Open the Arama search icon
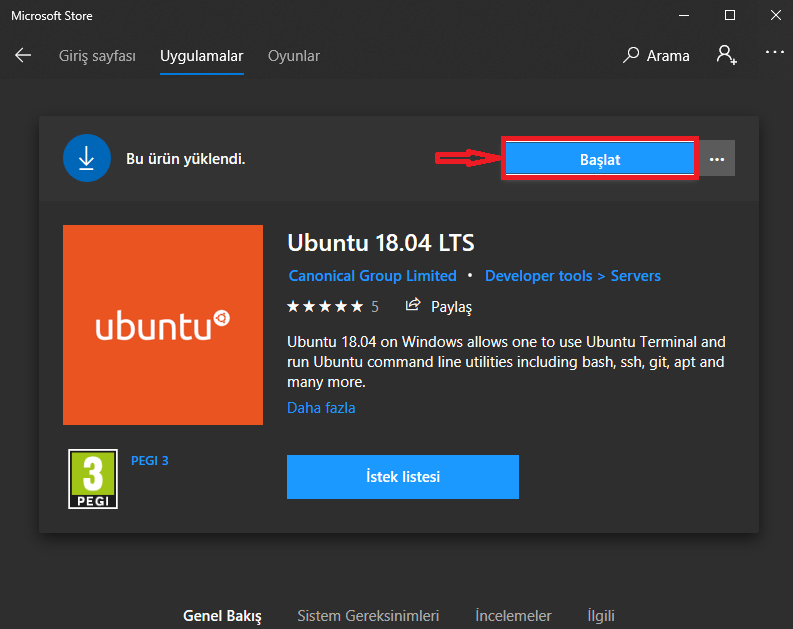 pyautogui.click(x=631, y=56)
